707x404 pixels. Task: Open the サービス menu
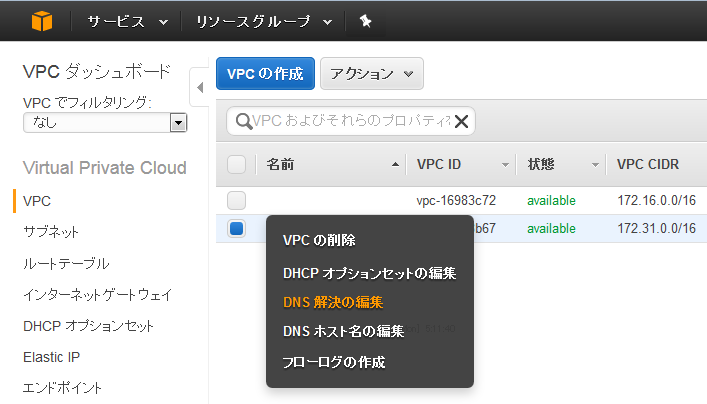[127, 21]
